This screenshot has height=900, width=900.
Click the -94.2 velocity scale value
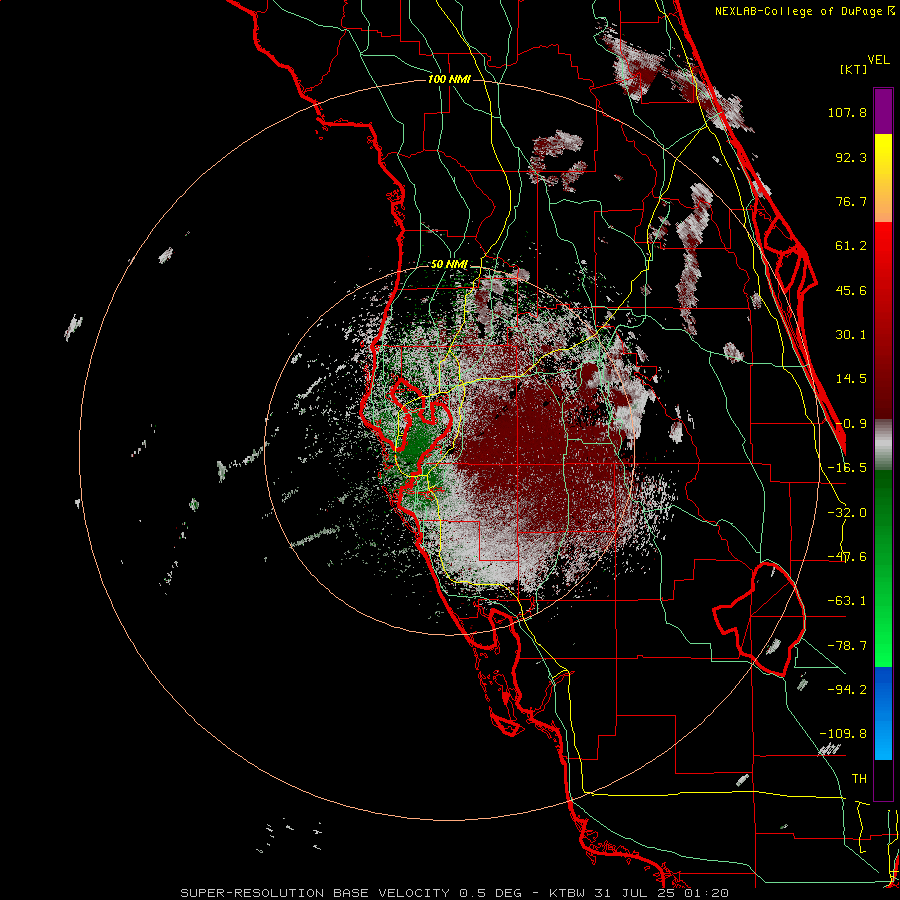click(847, 689)
